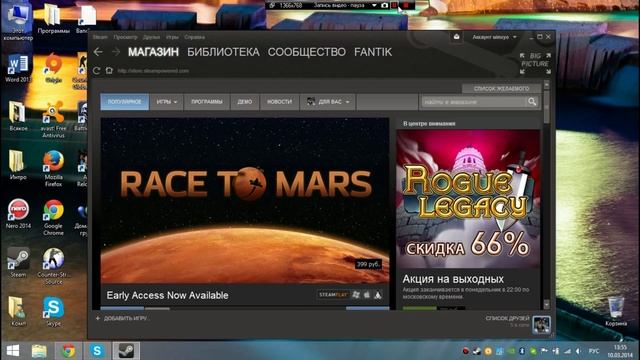Open the store home page icon

pyautogui.click(x=109, y=71)
